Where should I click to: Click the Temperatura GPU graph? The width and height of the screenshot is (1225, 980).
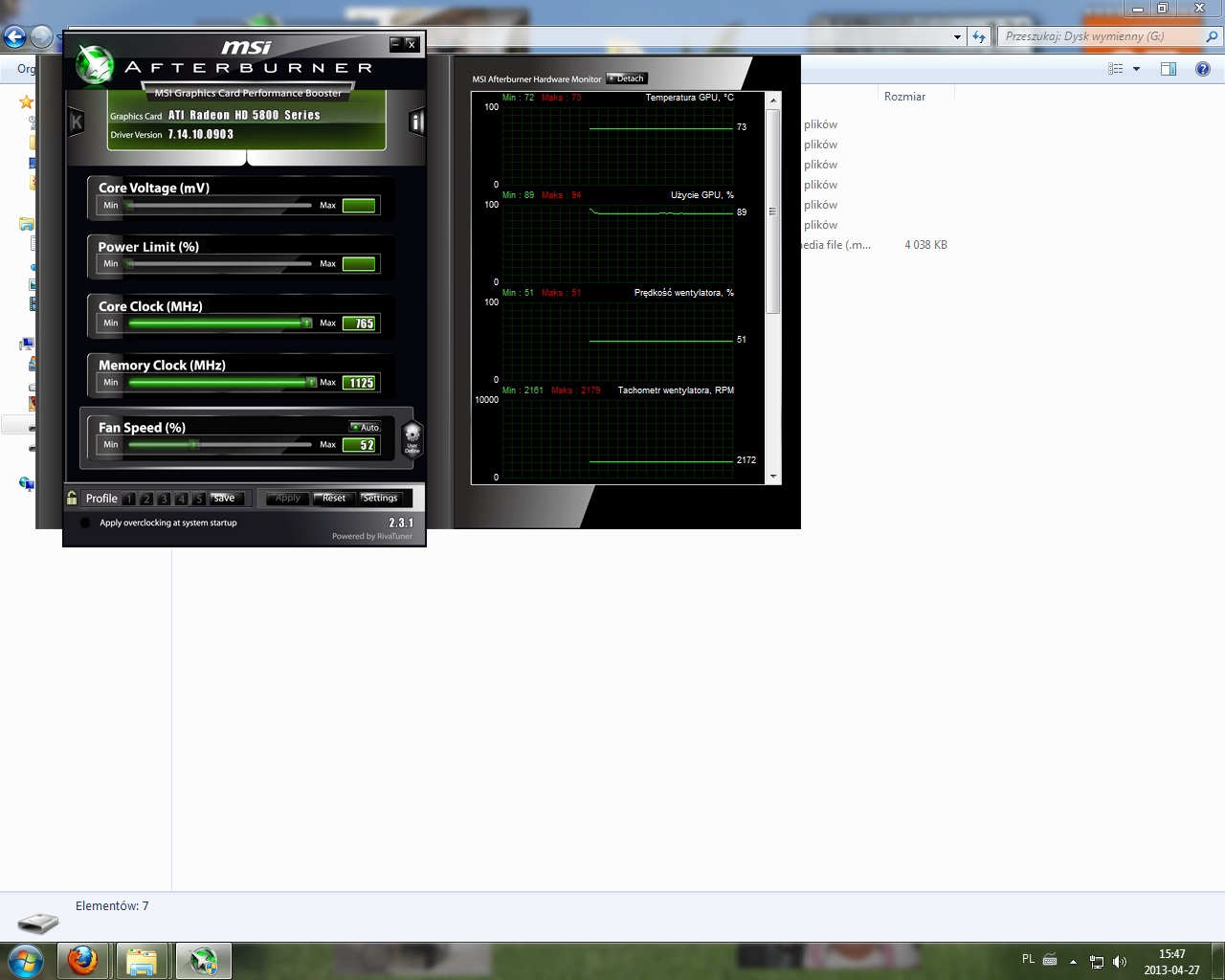(x=618, y=145)
